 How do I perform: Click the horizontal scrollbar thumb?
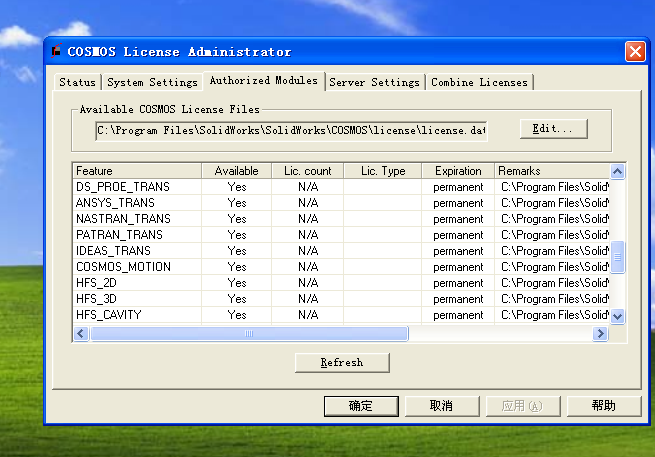(x=249, y=333)
